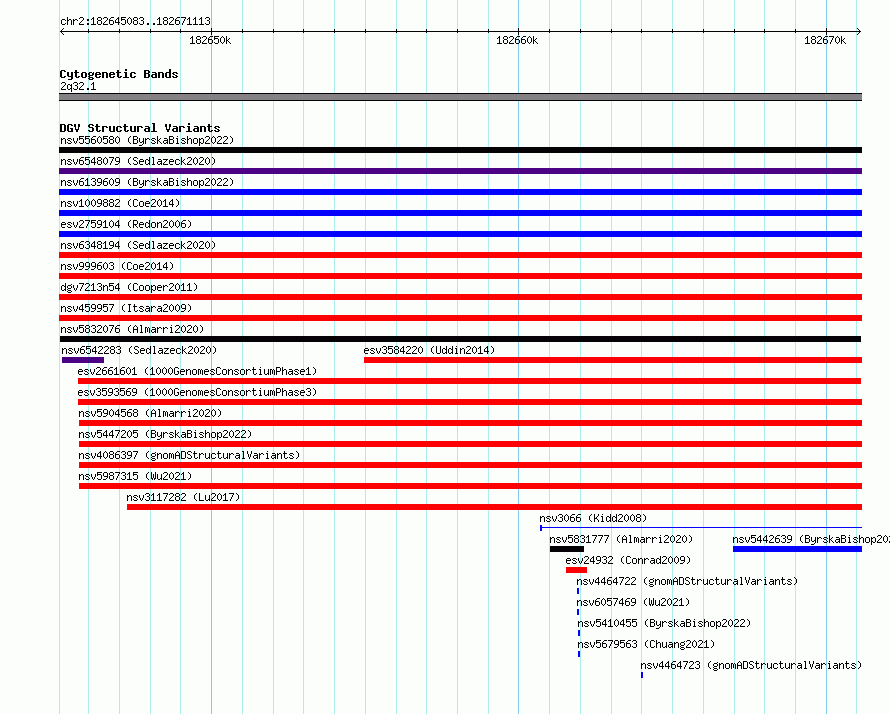Click the nsv4086397 (gnomADStructuralVariants) label
This screenshot has width=890, height=714.
click(x=189, y=455)
